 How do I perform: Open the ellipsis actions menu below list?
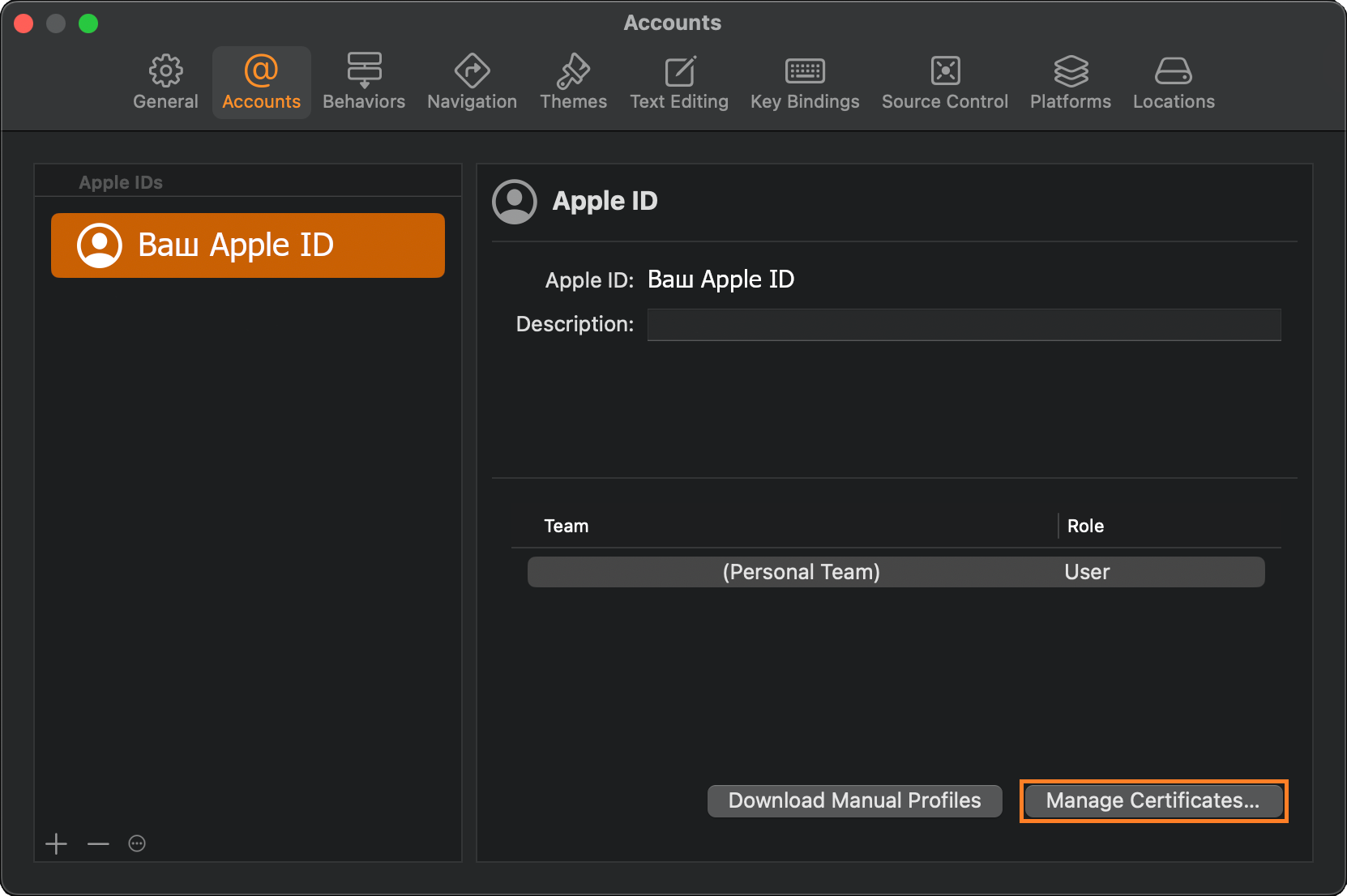pyautogui.click(x=137, y=844)
